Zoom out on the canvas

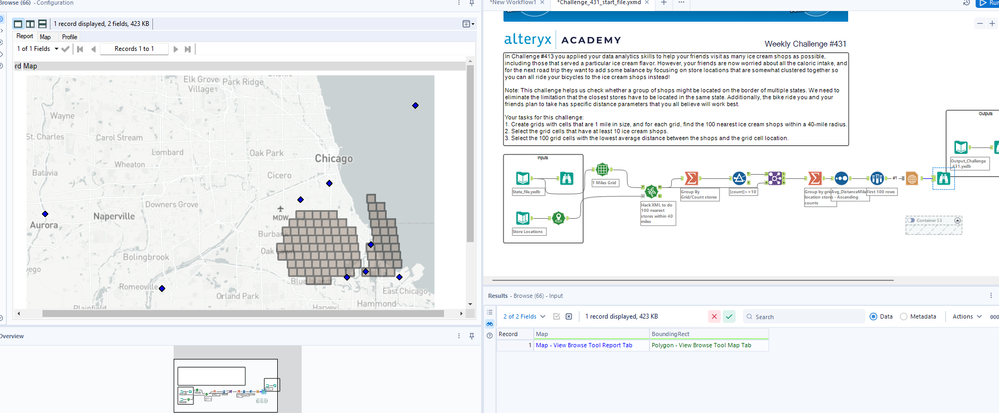pyautogui.click(x=980, y=24)
